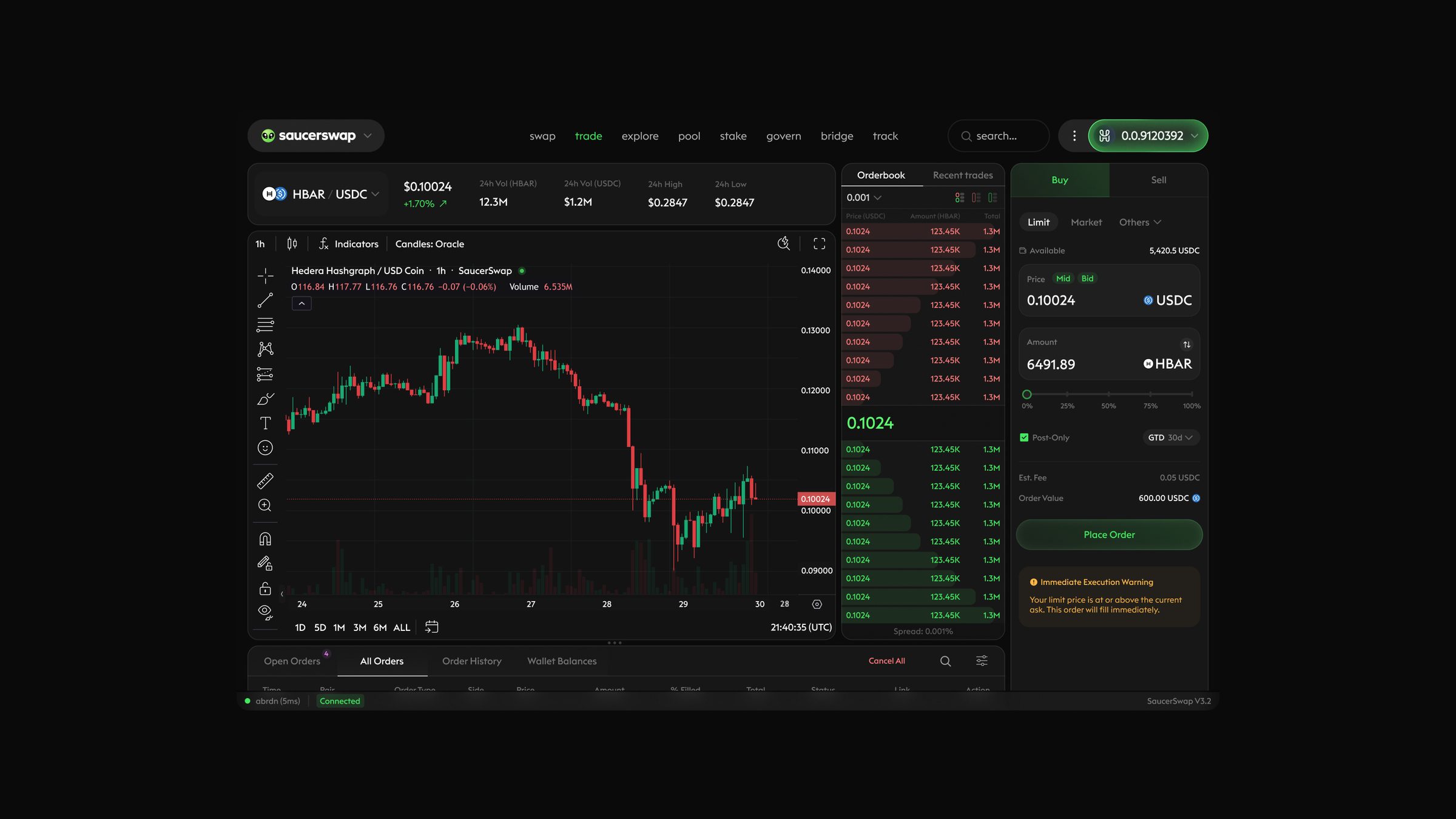Select the Text annotation tool
This screenshot has height=819, width=1456.
tap(265, 423)
